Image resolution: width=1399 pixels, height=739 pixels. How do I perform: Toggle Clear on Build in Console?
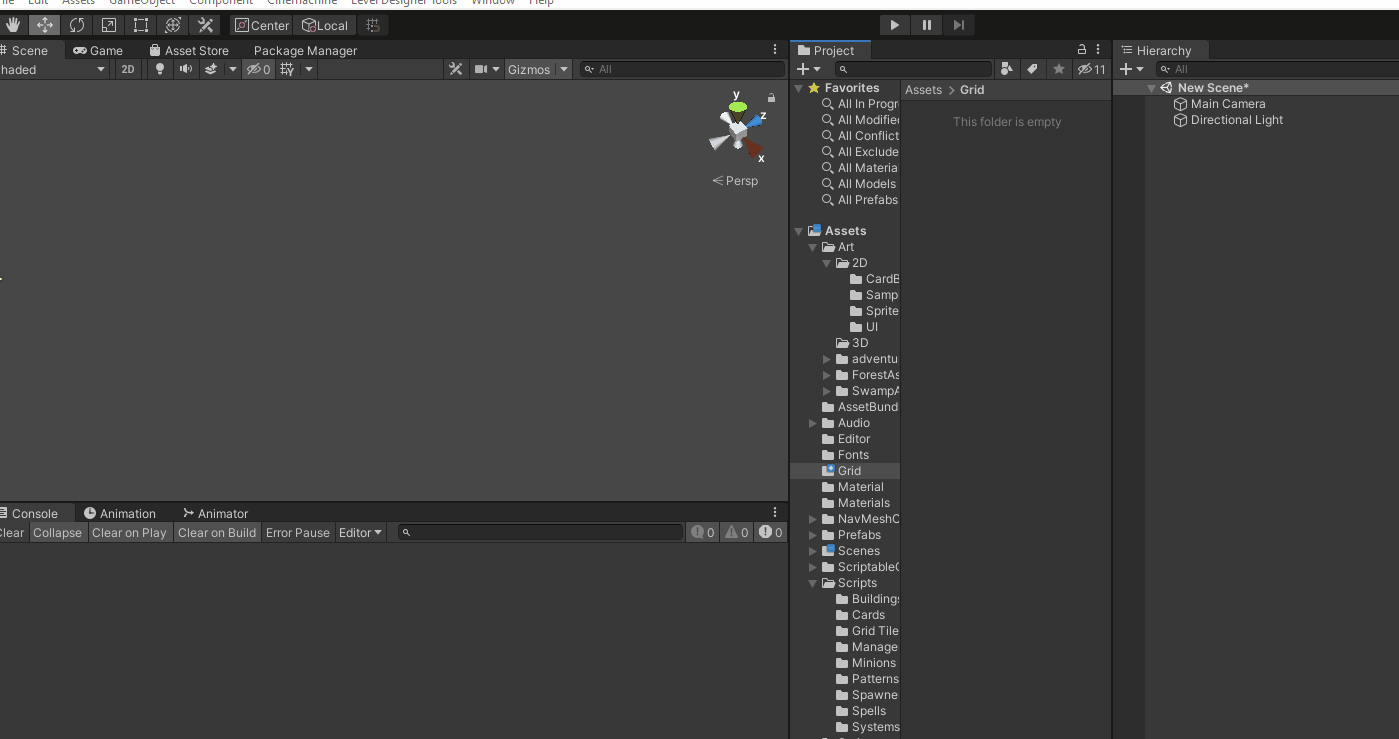click(217, 532)
